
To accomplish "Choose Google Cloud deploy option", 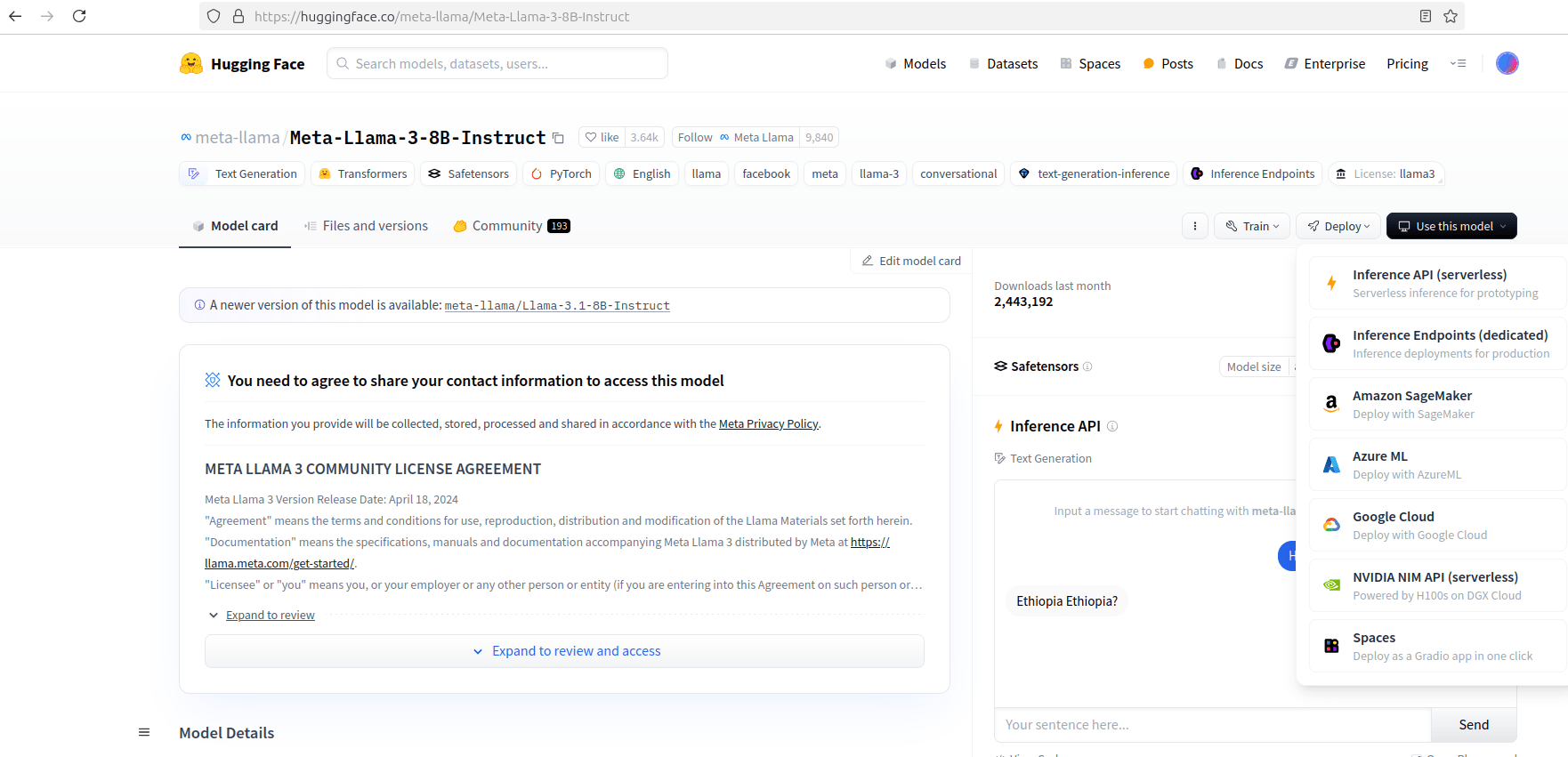I will click(x=1437, y=525).
